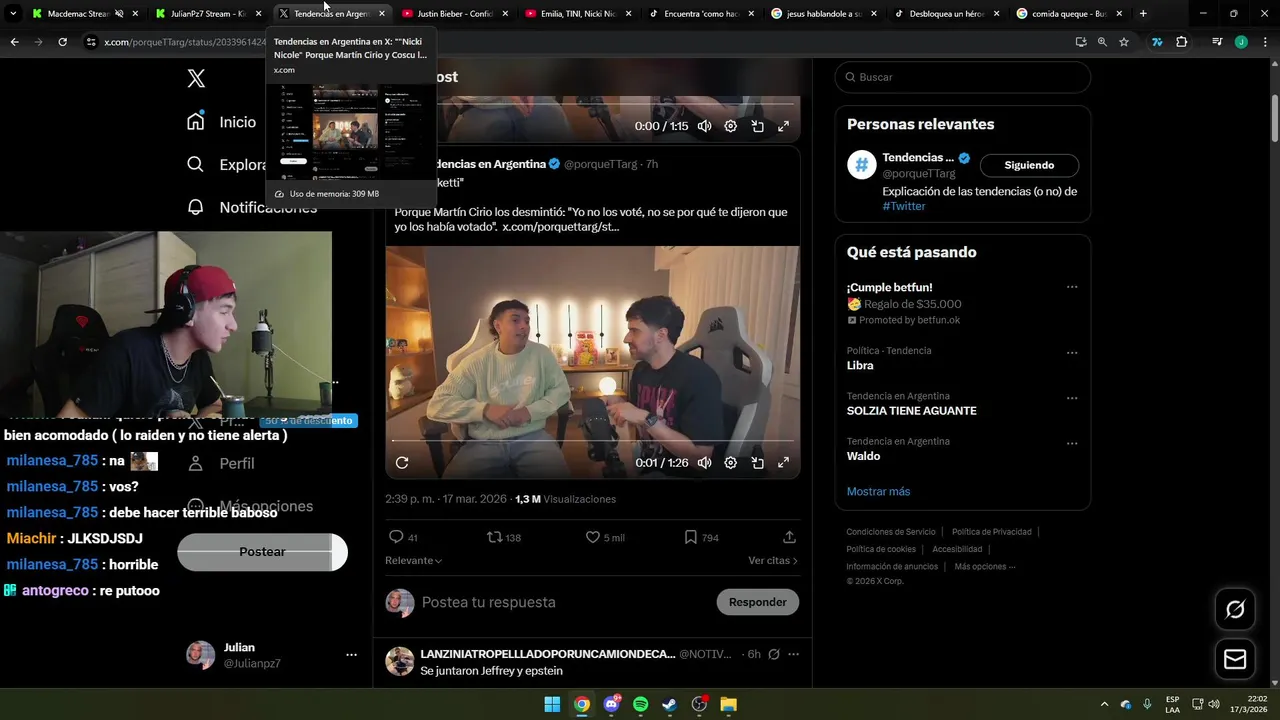Open Julian account menu dots

[351, 655]
